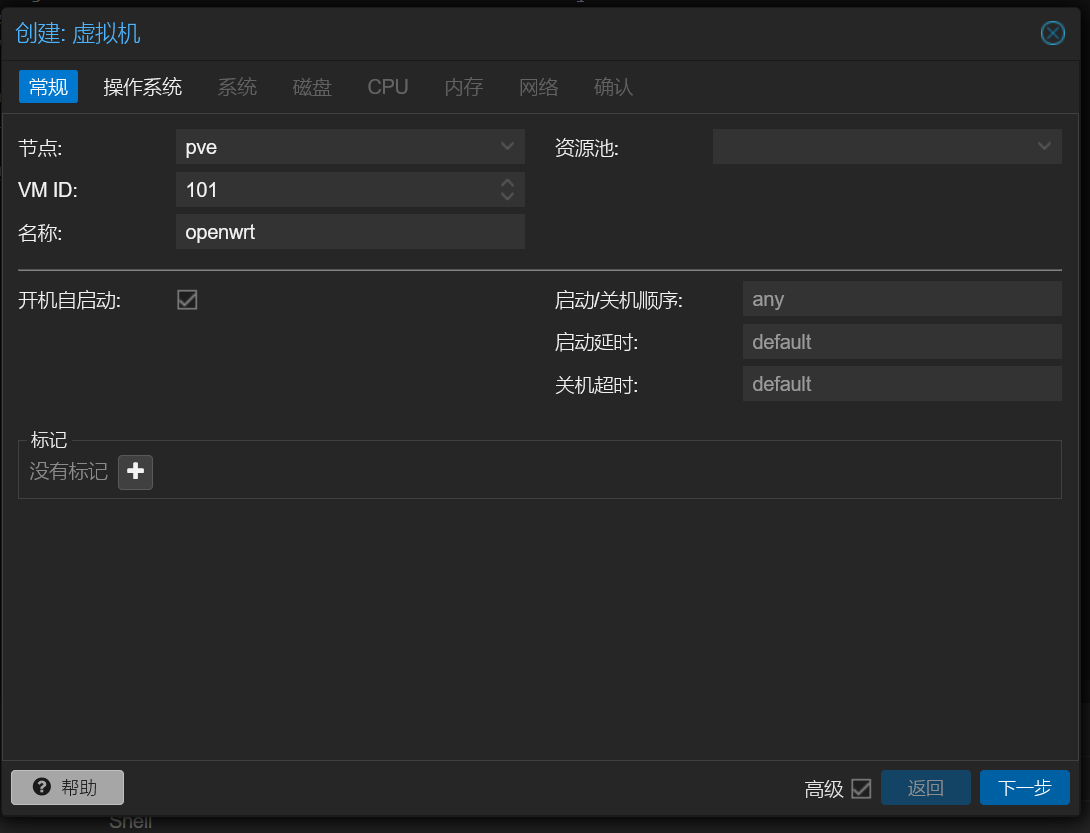Increment VM ID with the up arrow

(x=507, y=183)
